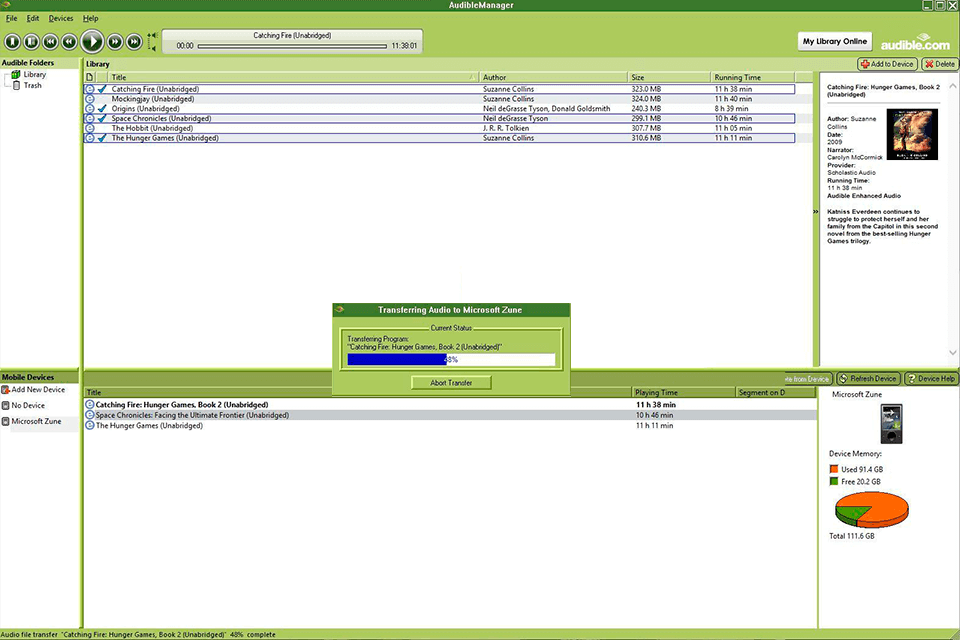This screenshot has width=960, height=640.
Task: Click the playback position slider track
Action: coord(292,46)
